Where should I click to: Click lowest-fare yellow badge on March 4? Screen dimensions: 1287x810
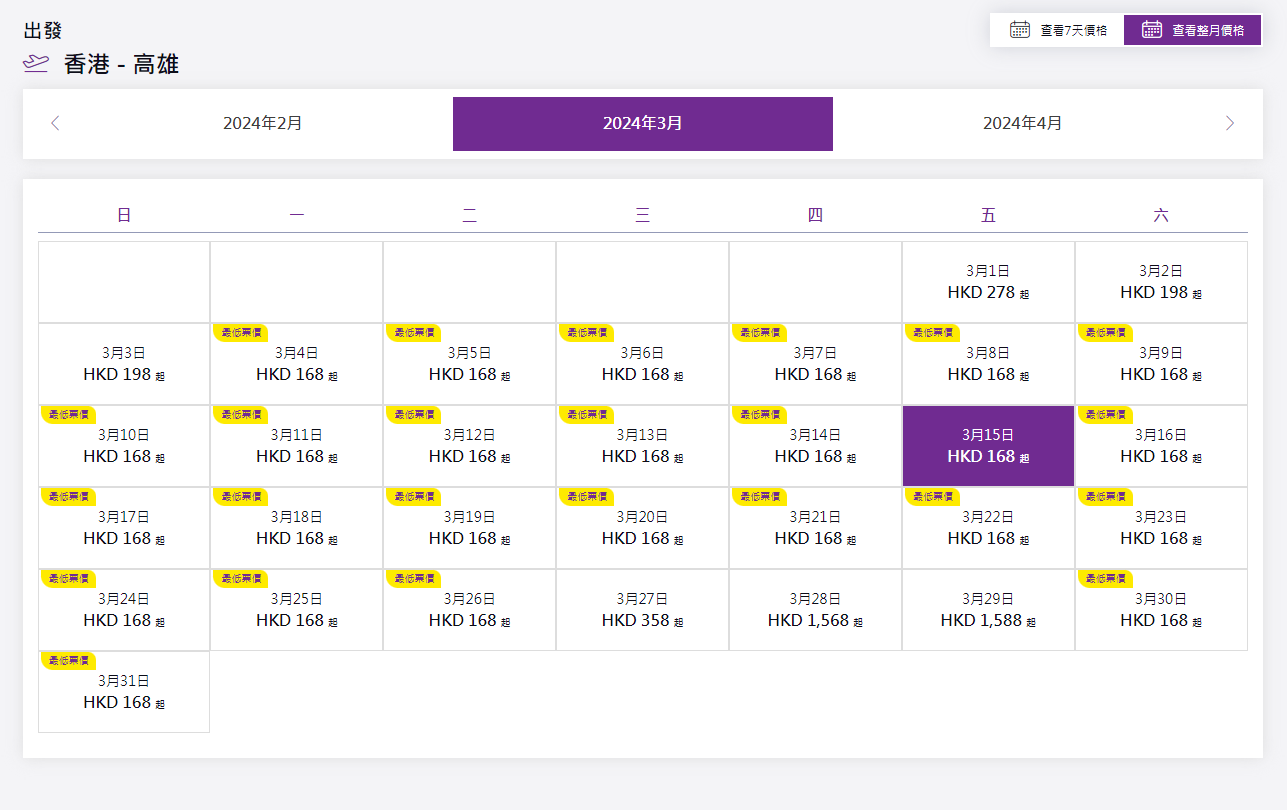point(240,332)
